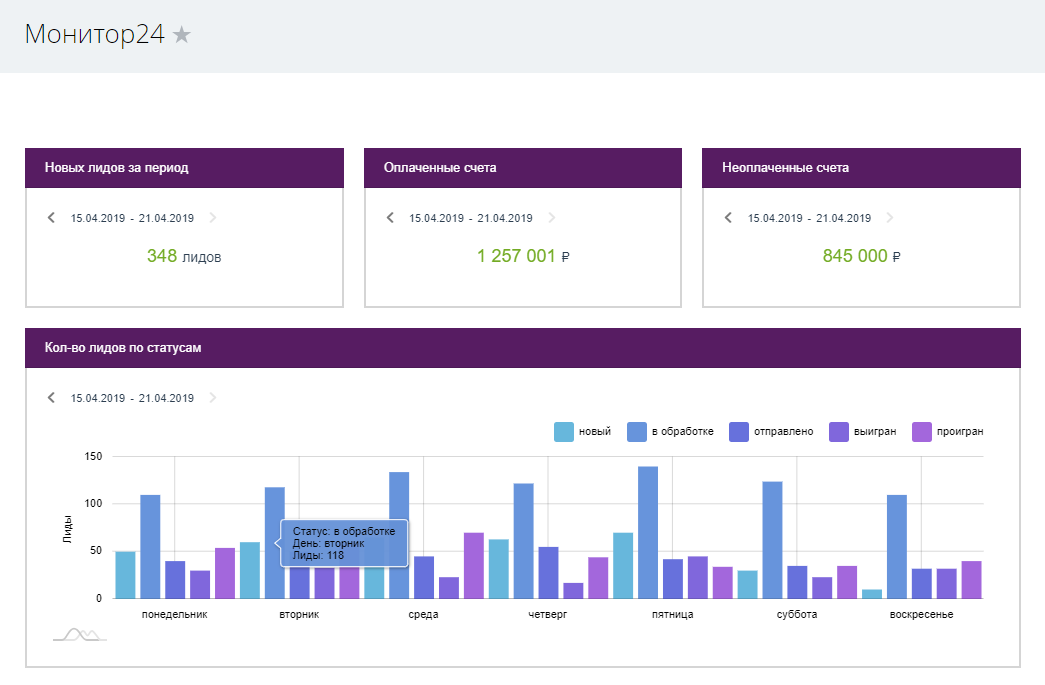Click the chart library logo icon

(80, 634)
